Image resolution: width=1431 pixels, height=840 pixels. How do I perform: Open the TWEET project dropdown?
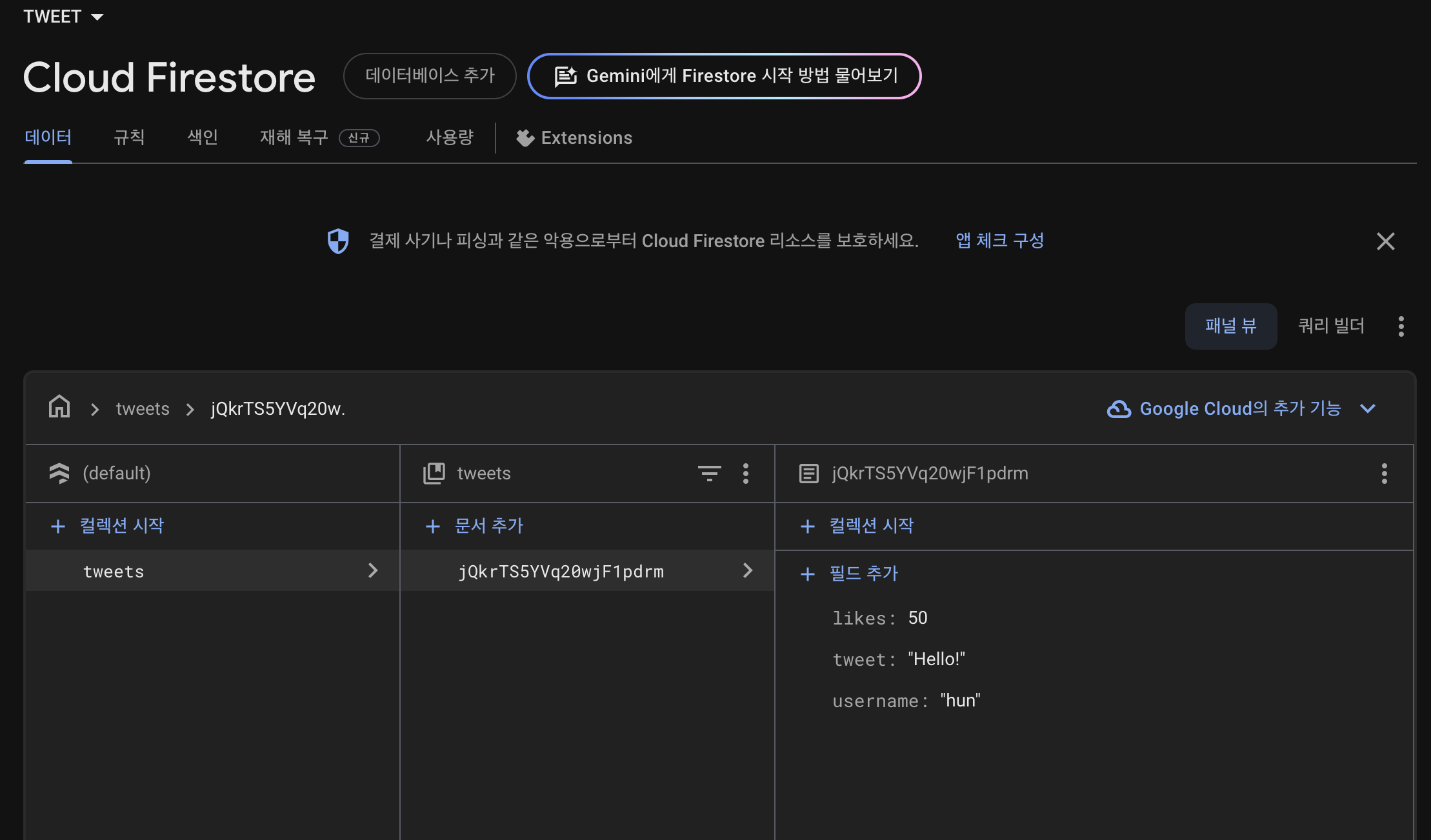pyautogui.click(x=63, y=17)
